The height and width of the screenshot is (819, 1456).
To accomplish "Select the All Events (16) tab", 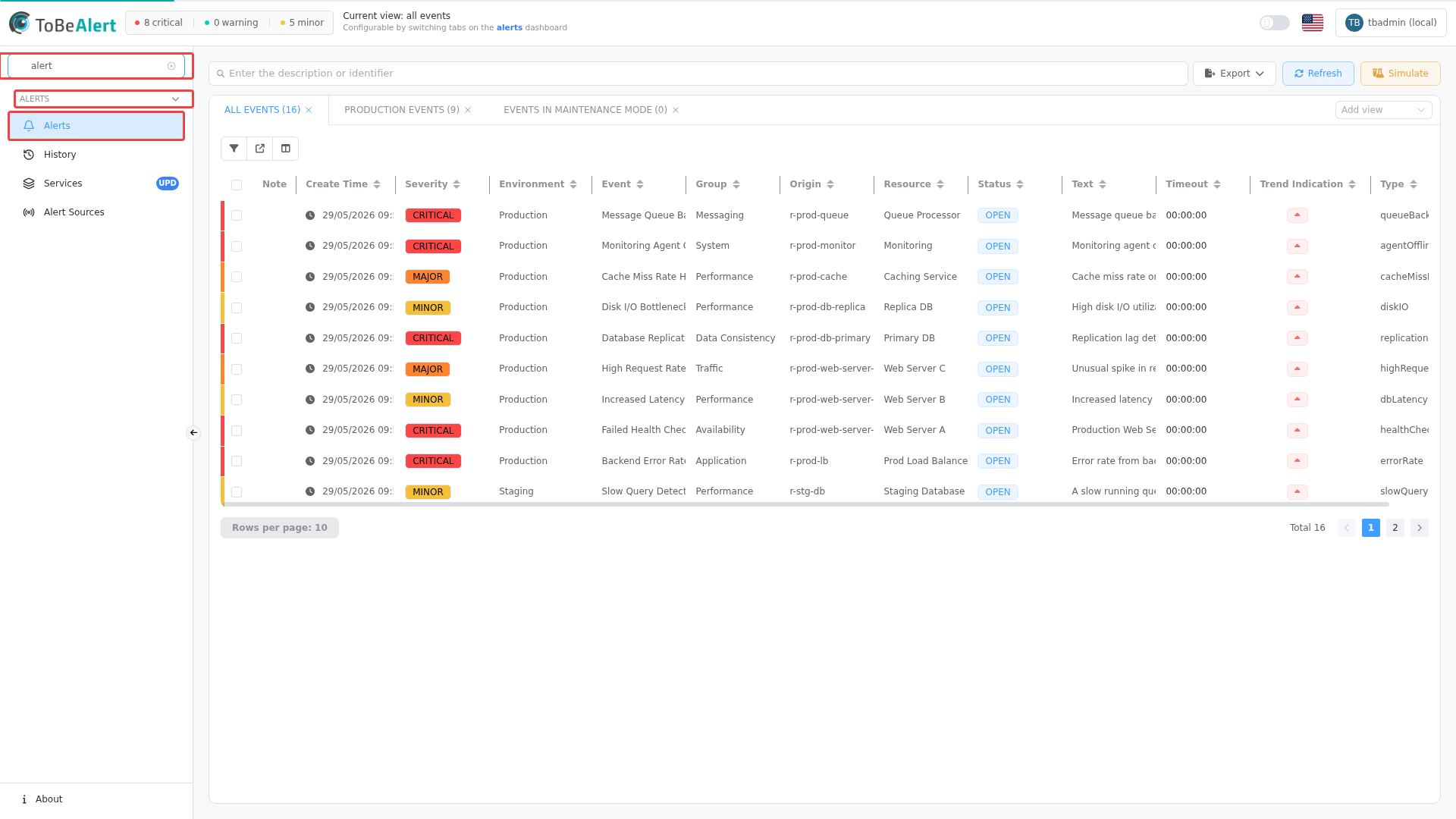I will click(x=262, y=110).
